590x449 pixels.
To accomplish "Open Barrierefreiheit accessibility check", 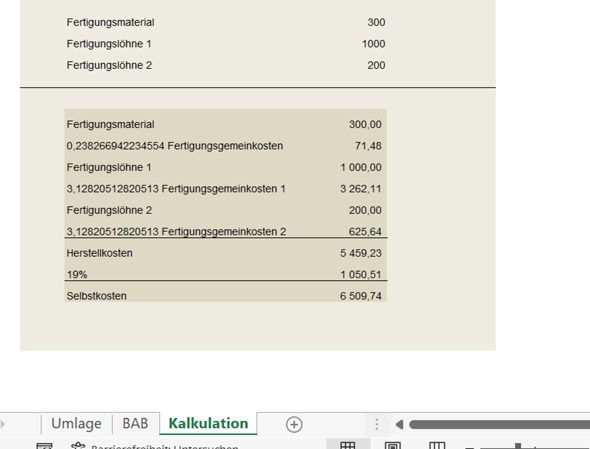I will coord(165,447).
